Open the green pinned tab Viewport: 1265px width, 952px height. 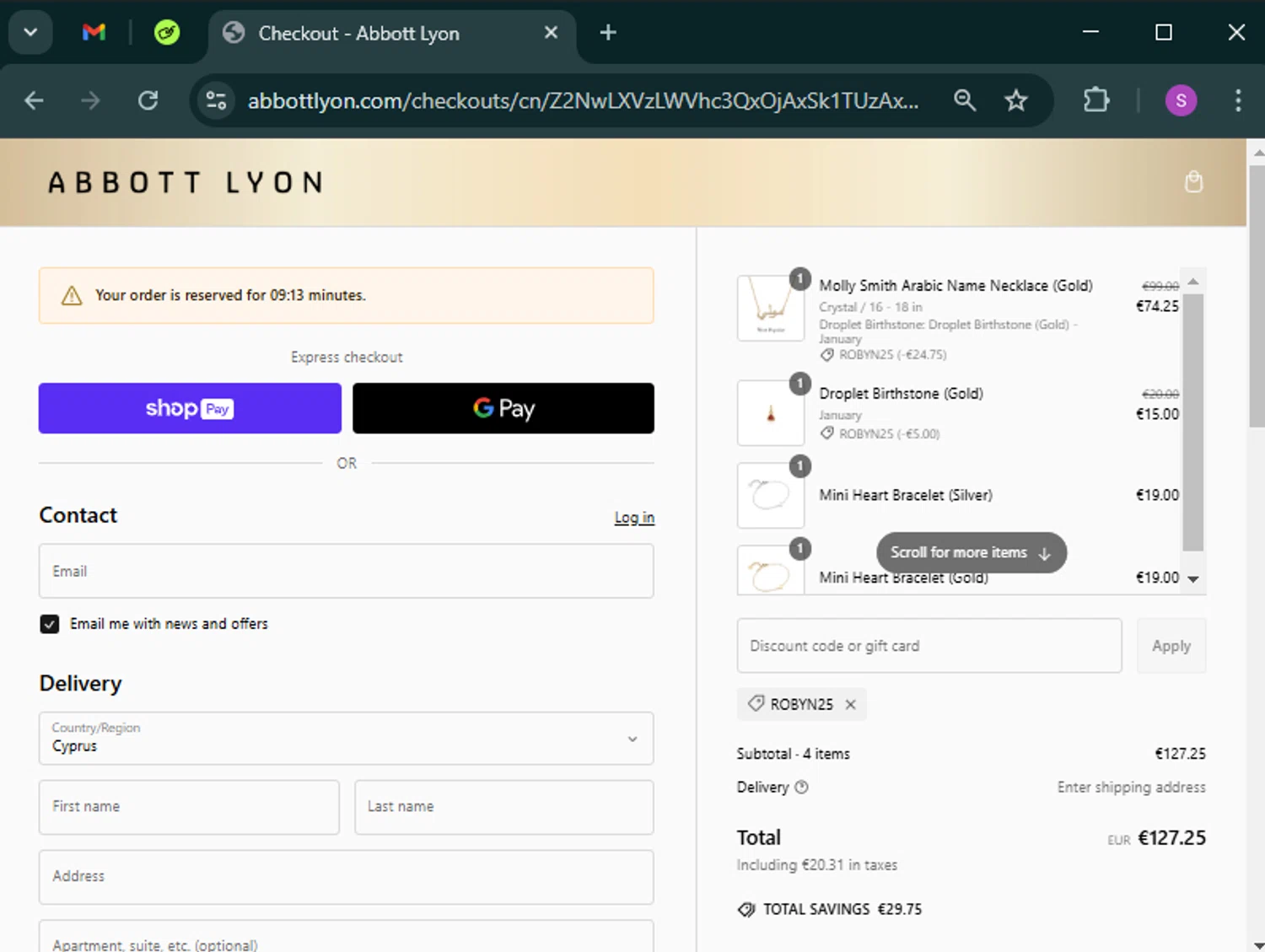[167, 32]
